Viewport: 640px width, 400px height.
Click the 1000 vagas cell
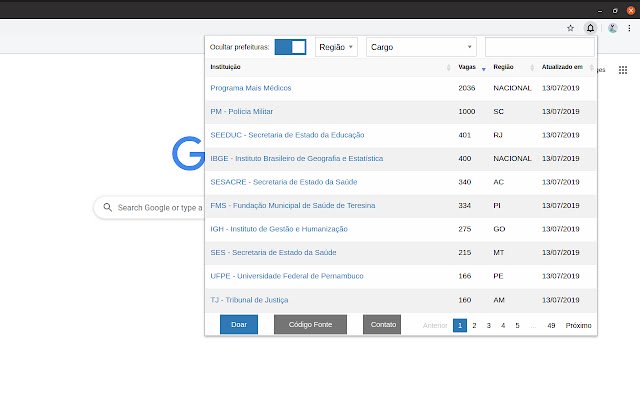[x=467, y=111]
